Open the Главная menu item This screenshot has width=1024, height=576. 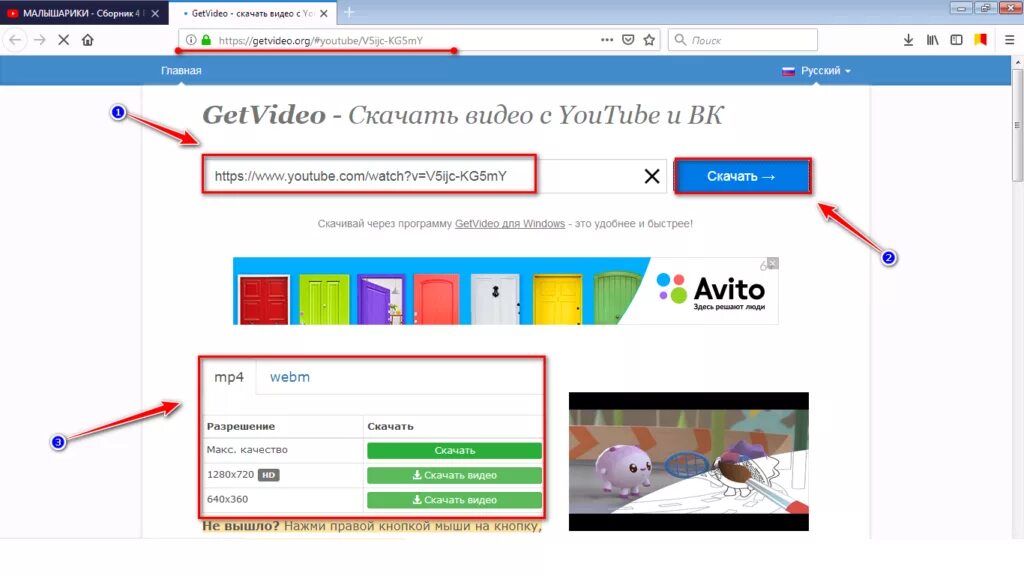click(x=181, y=71)
